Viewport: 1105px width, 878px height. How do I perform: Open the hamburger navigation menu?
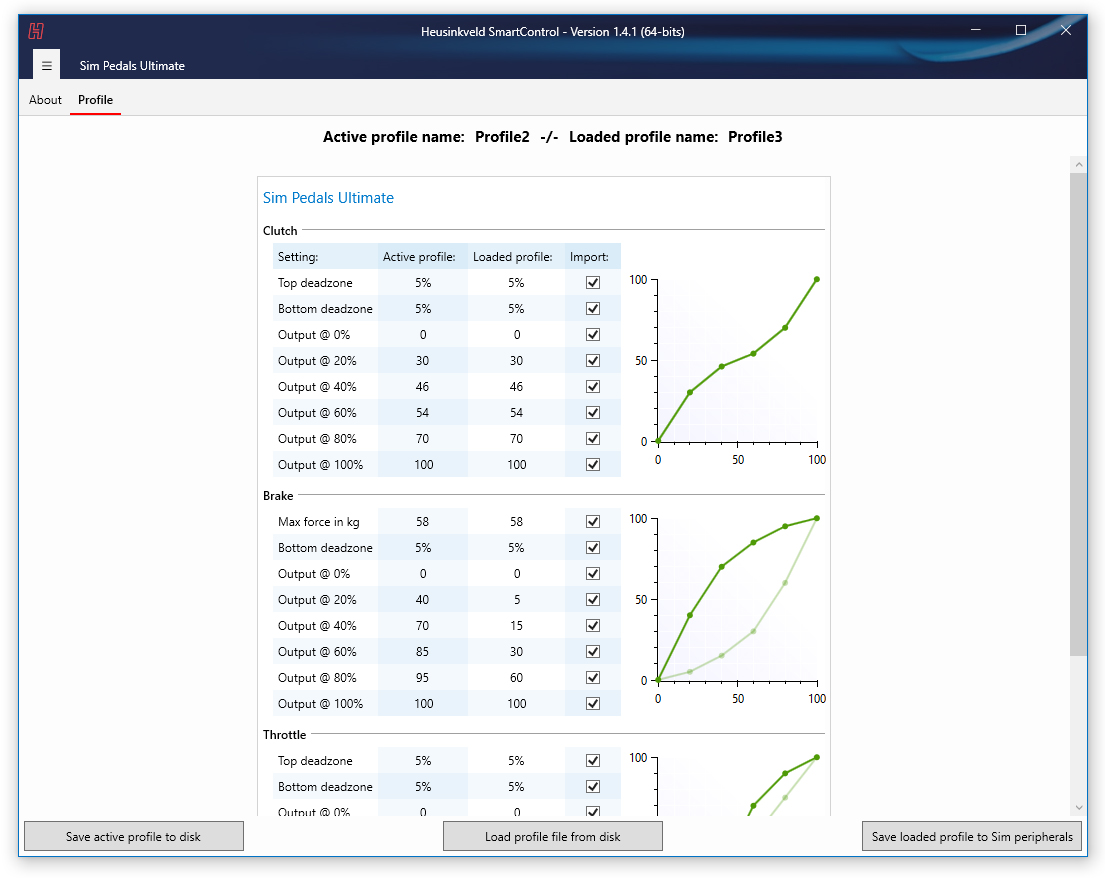(47, 66)
